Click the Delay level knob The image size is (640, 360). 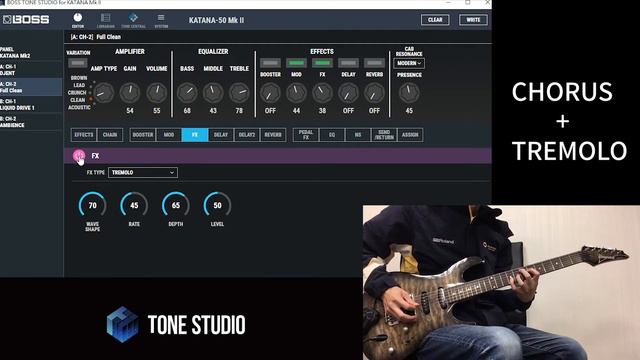click(348, 93)
